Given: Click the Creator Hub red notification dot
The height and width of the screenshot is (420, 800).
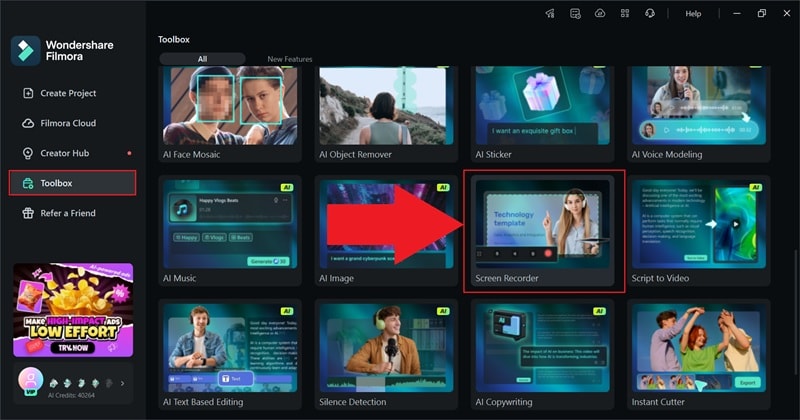Looking at the screenshot, I should tap(129, 153).
